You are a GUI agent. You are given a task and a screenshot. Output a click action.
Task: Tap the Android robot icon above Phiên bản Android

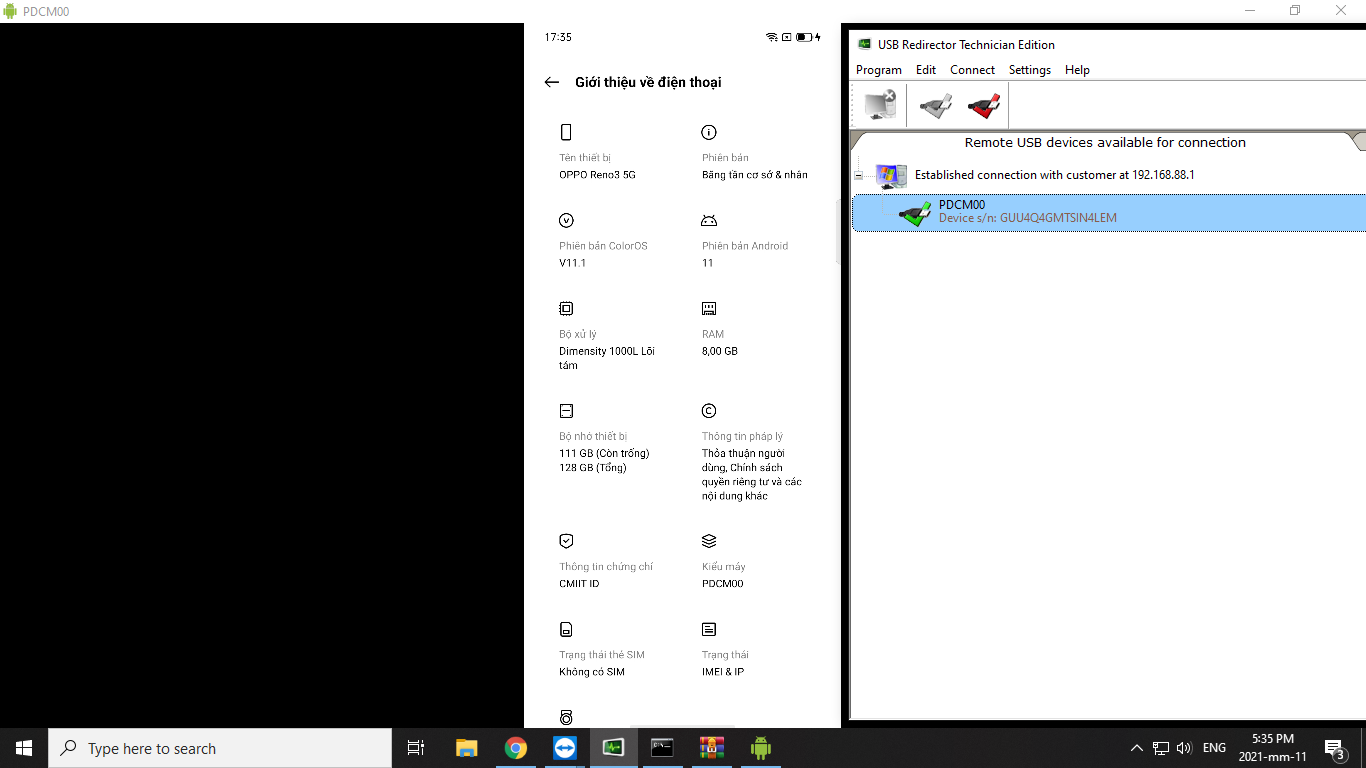pyautogui.click(x=709, y=221)
